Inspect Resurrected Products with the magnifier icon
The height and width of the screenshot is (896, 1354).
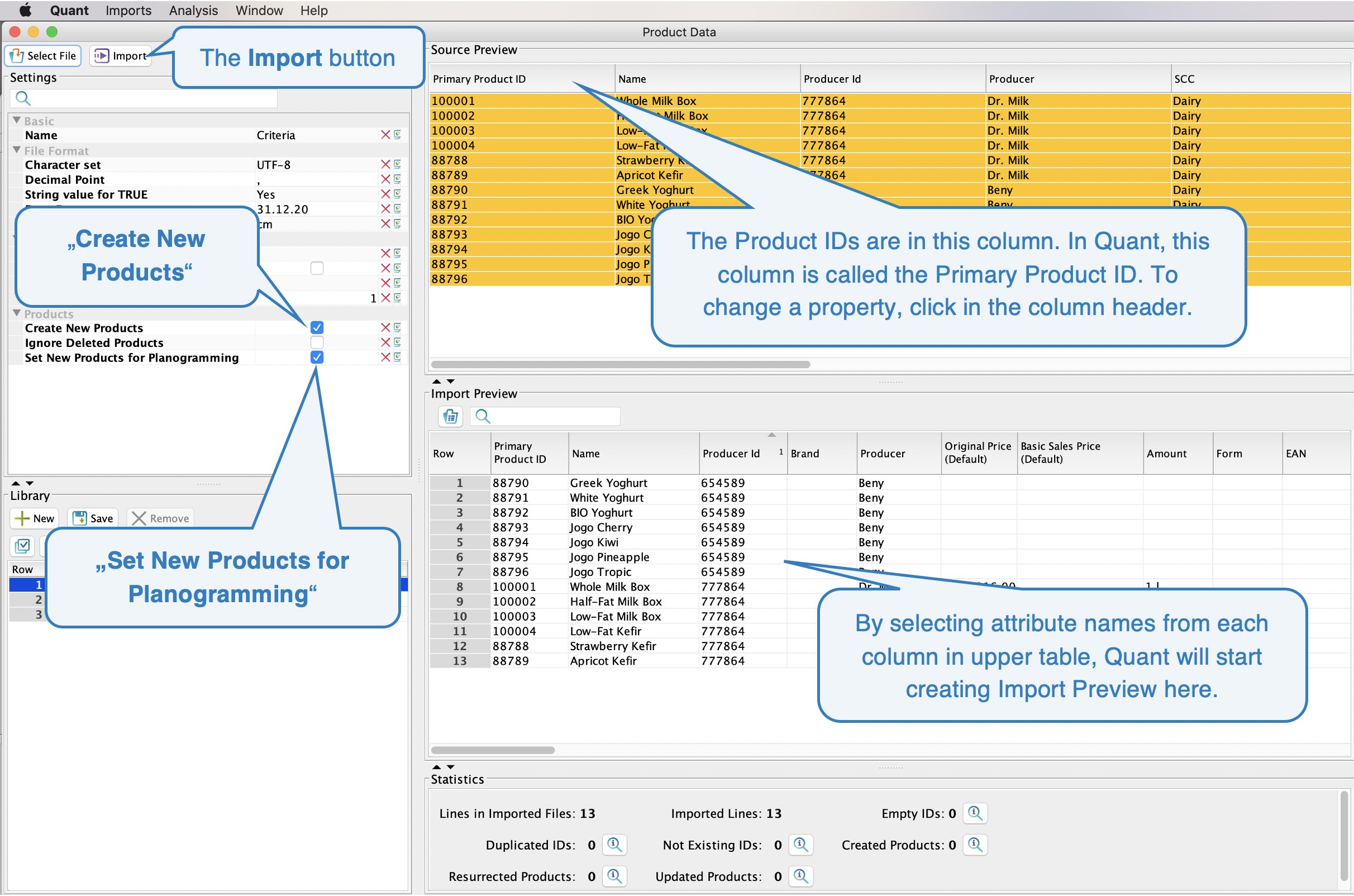pos(615,876)
